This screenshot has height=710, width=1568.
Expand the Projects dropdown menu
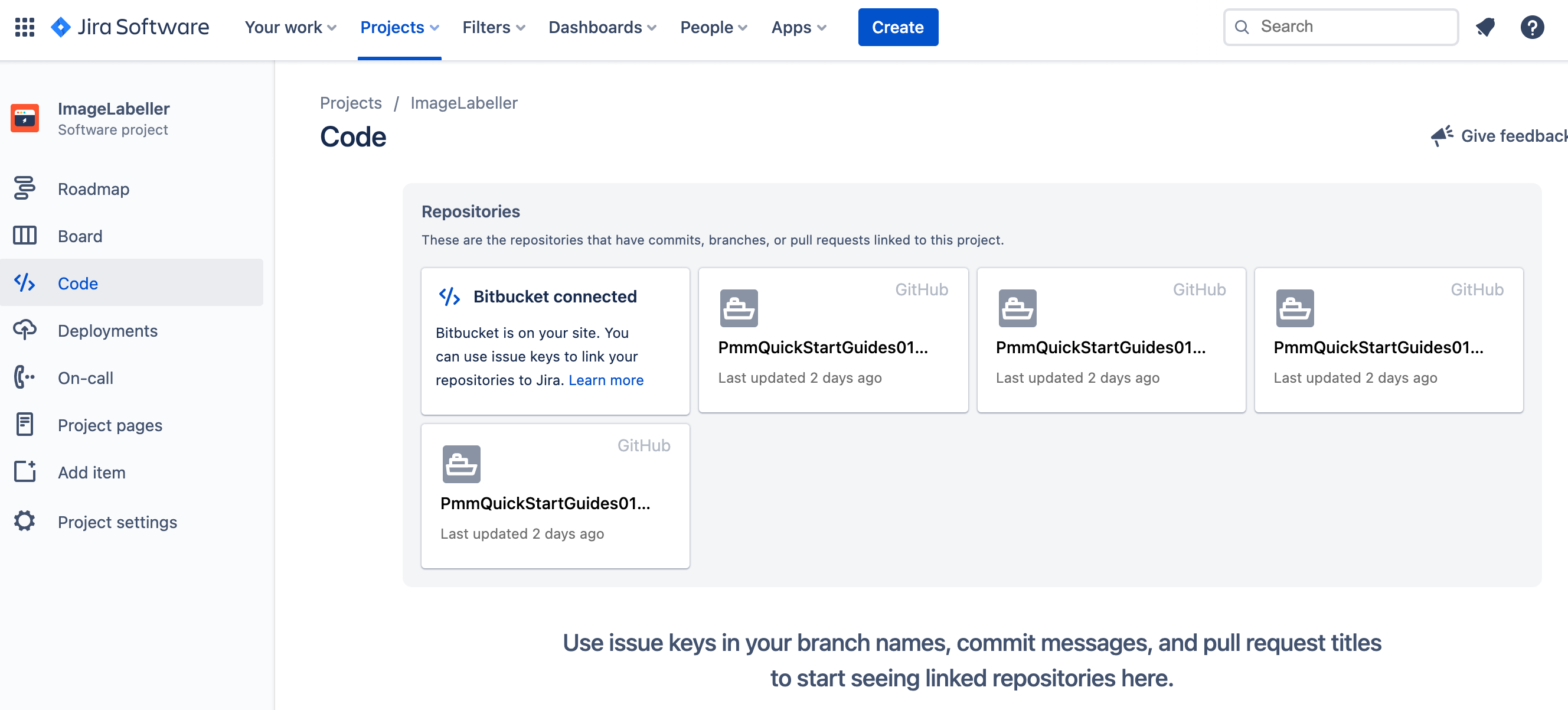[x=399, y=27]
